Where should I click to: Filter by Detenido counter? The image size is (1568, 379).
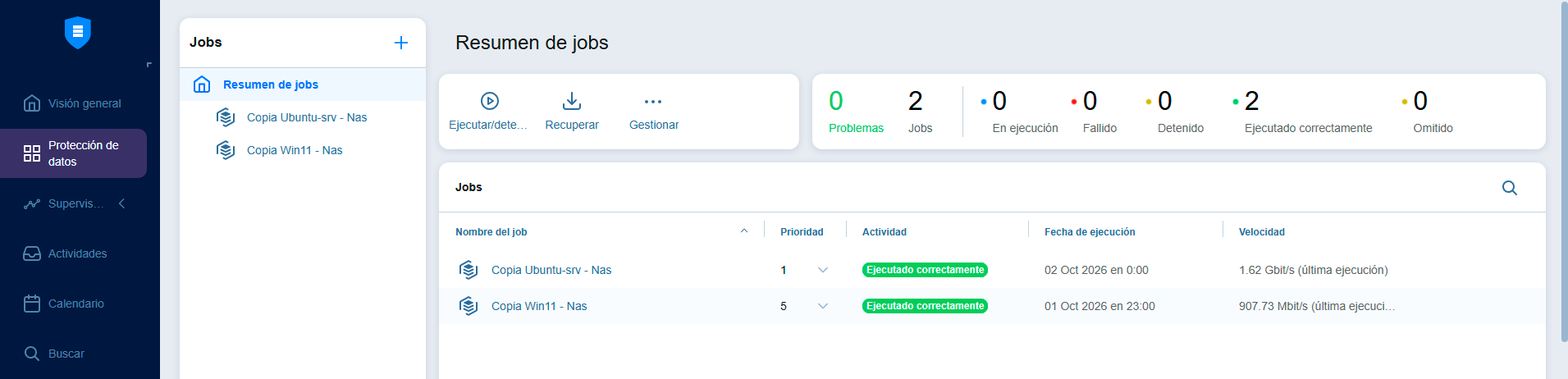(x=1175, y=112)
